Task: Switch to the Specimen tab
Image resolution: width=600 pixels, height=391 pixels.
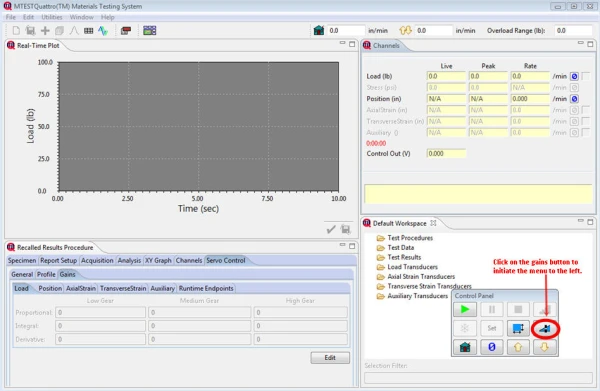Action: [22, 261]
